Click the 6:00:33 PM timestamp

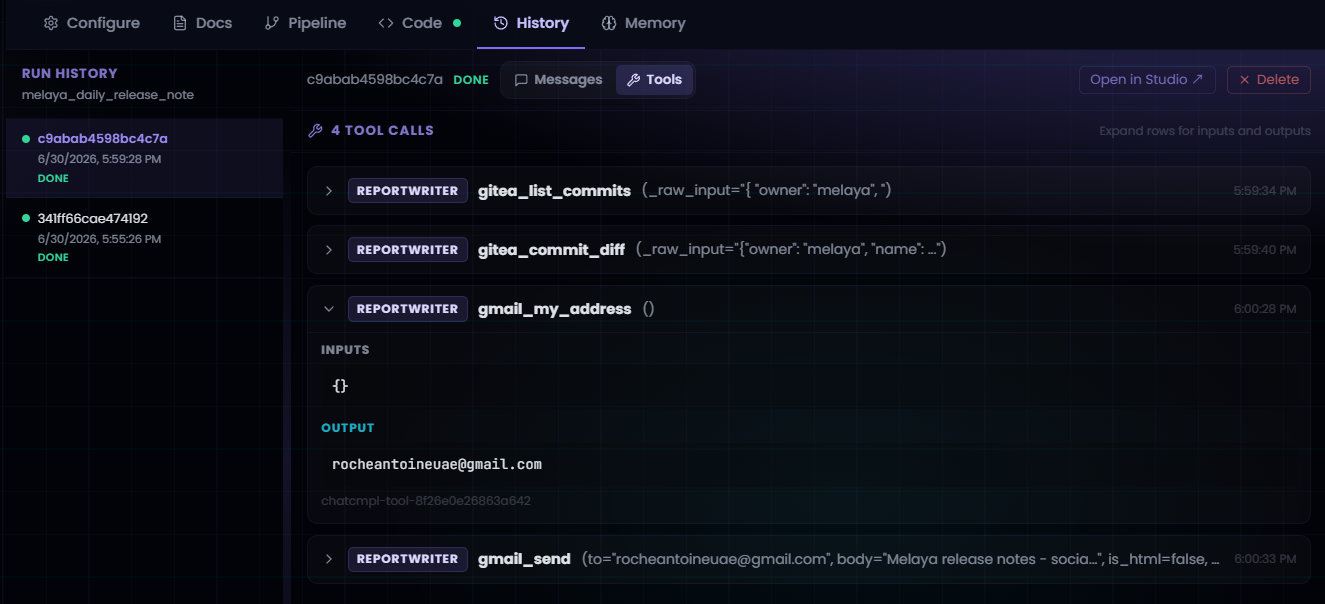tap(1264, 559)
